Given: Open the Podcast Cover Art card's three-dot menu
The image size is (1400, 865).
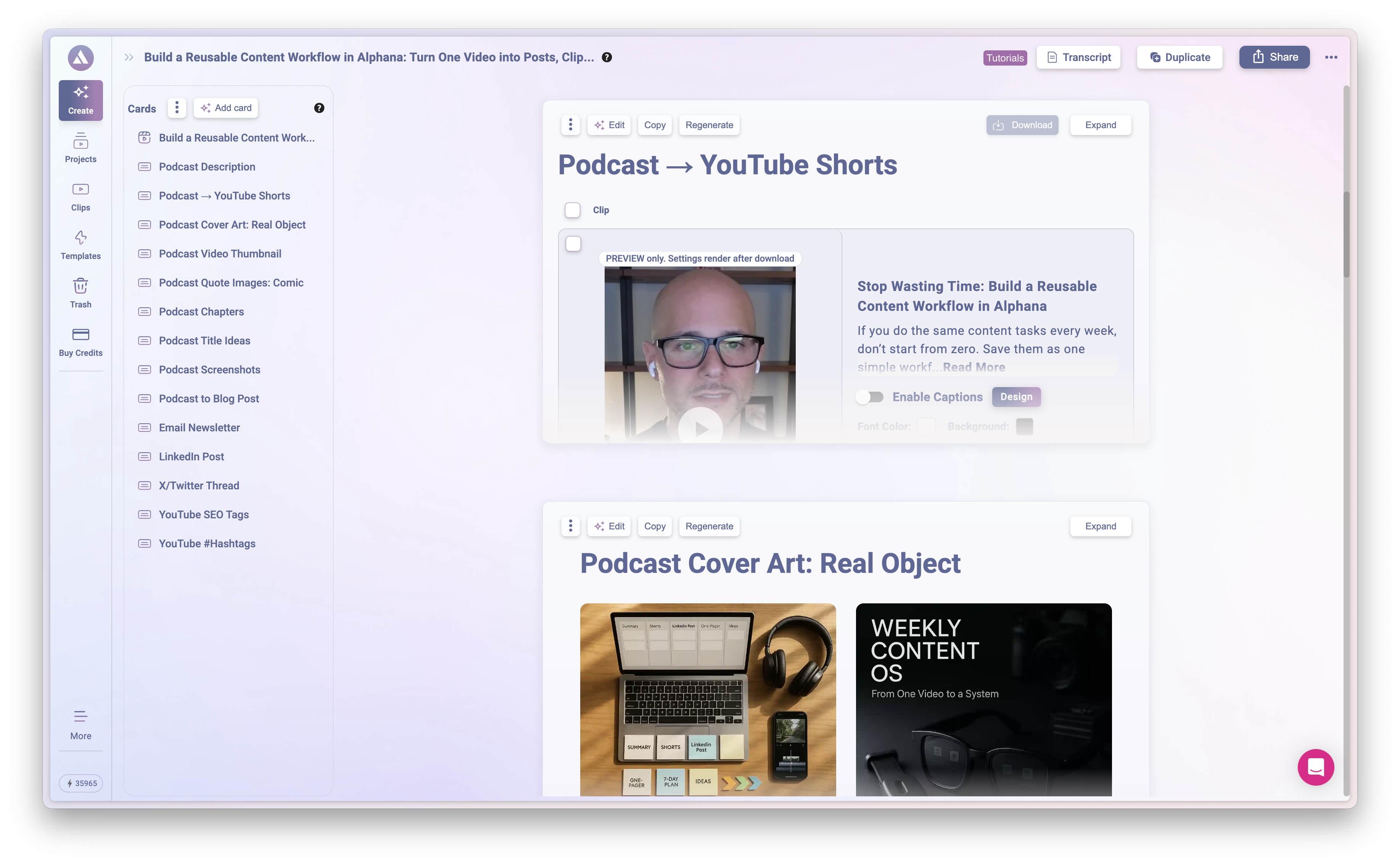Looking at the screenshot, I should tap(570, 526).
